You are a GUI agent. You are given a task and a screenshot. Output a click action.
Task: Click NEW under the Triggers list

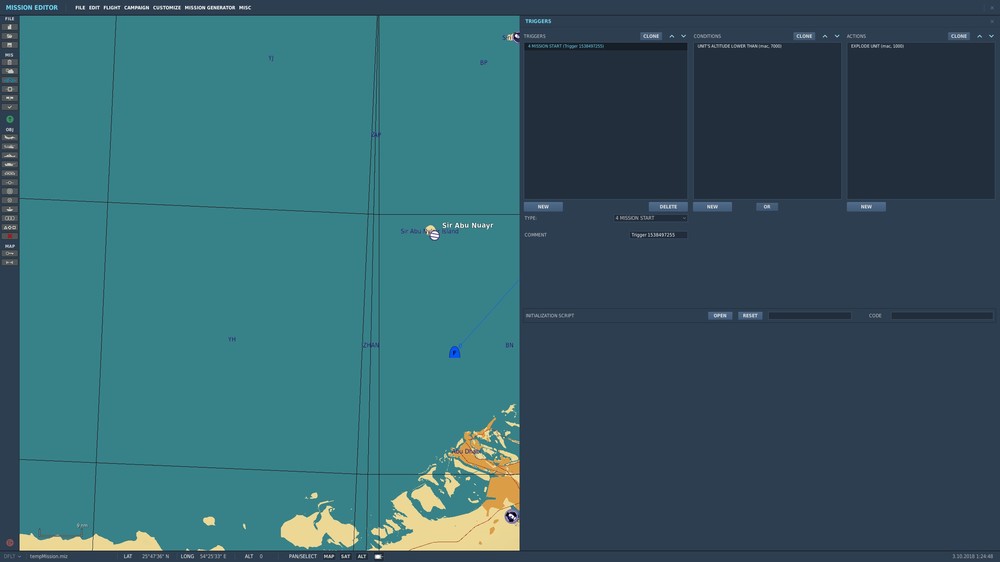point(543,207)
